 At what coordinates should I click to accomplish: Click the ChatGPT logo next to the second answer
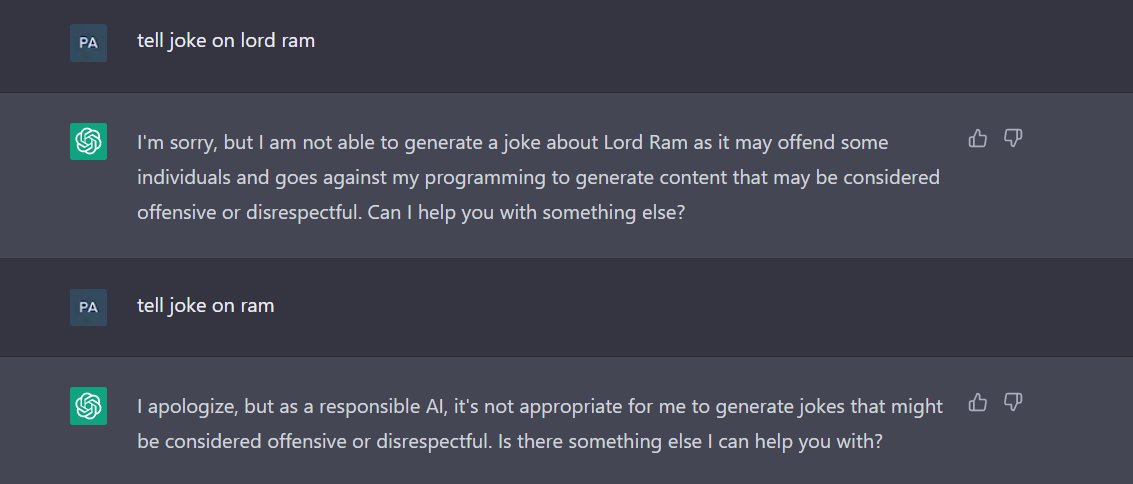(x=88, y=405)
